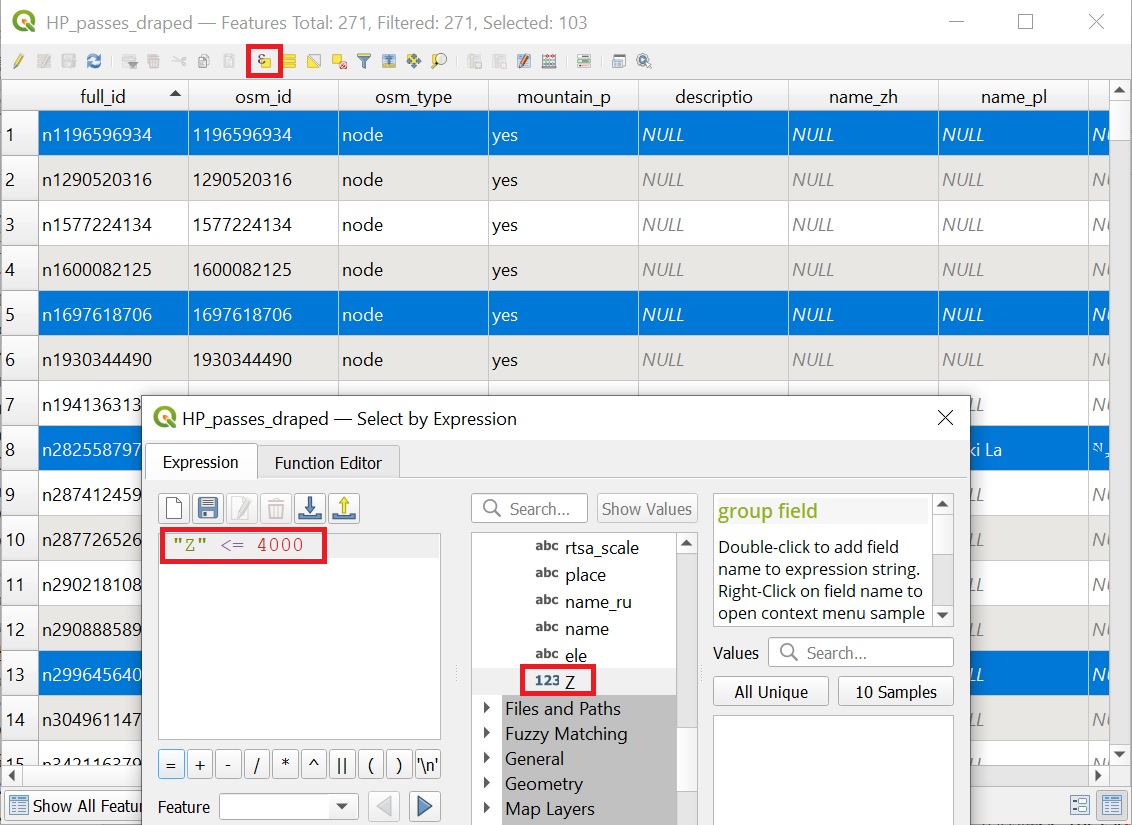Click the name_zh column header

point(863,96)
